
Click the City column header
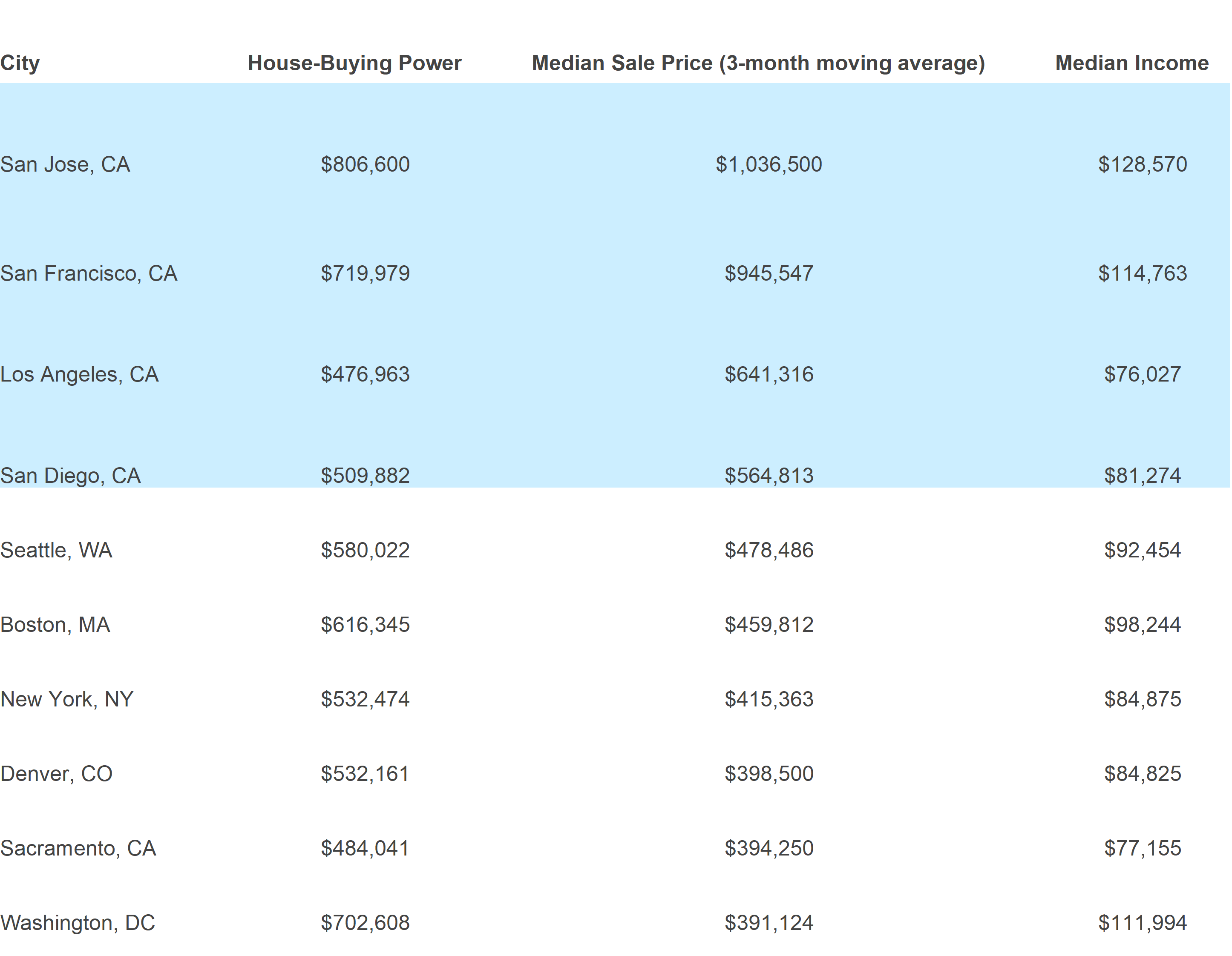[20, 63]
